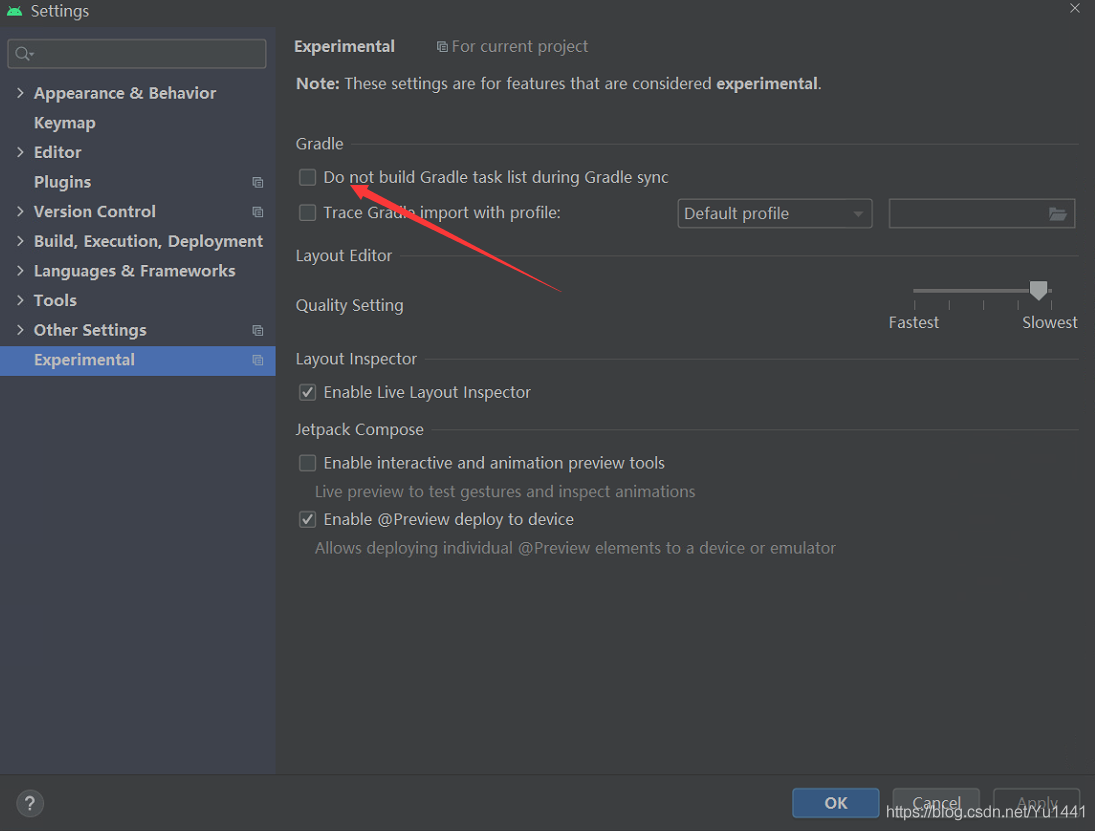Click the Apply button

[1036, 803]
